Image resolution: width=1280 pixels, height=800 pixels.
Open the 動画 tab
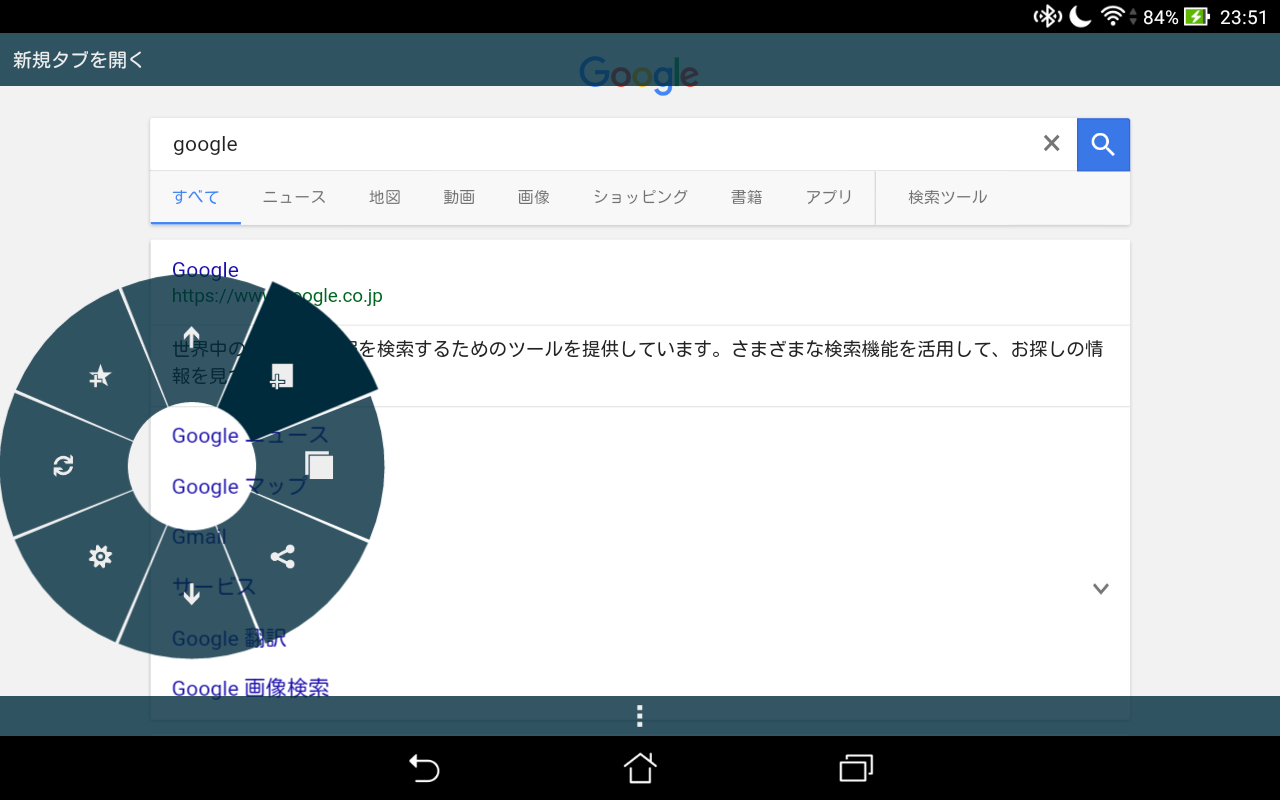pyautogui.click(x=459, y=197)
